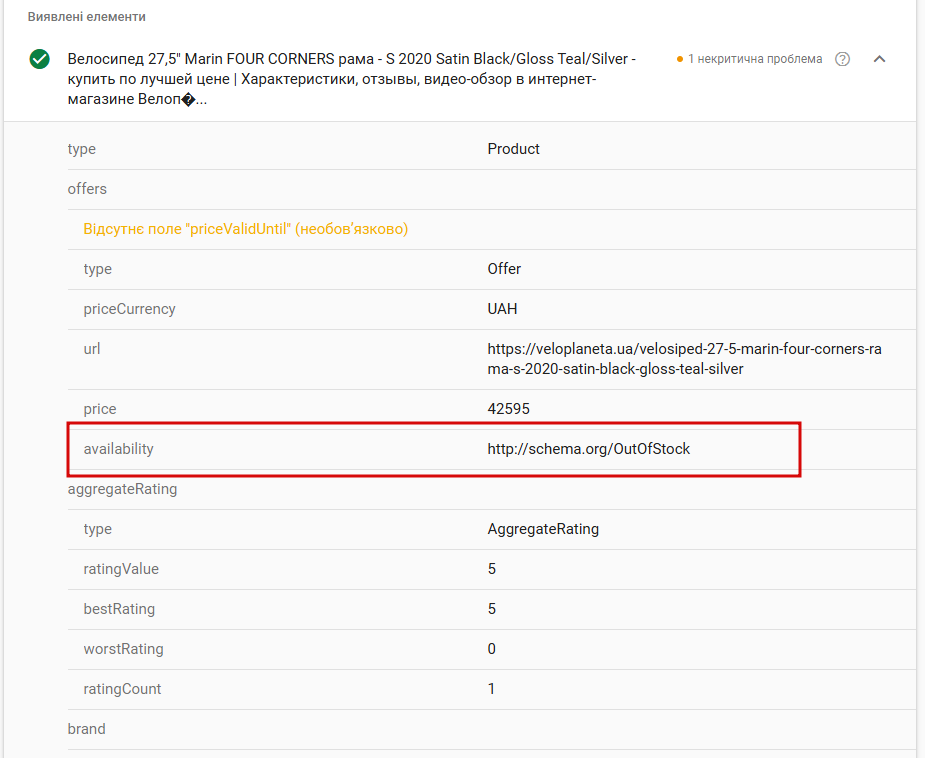This screenshot has width=925, height=758.
Task: Click the '1 некритична проблема' label
Action: (755, 59)
